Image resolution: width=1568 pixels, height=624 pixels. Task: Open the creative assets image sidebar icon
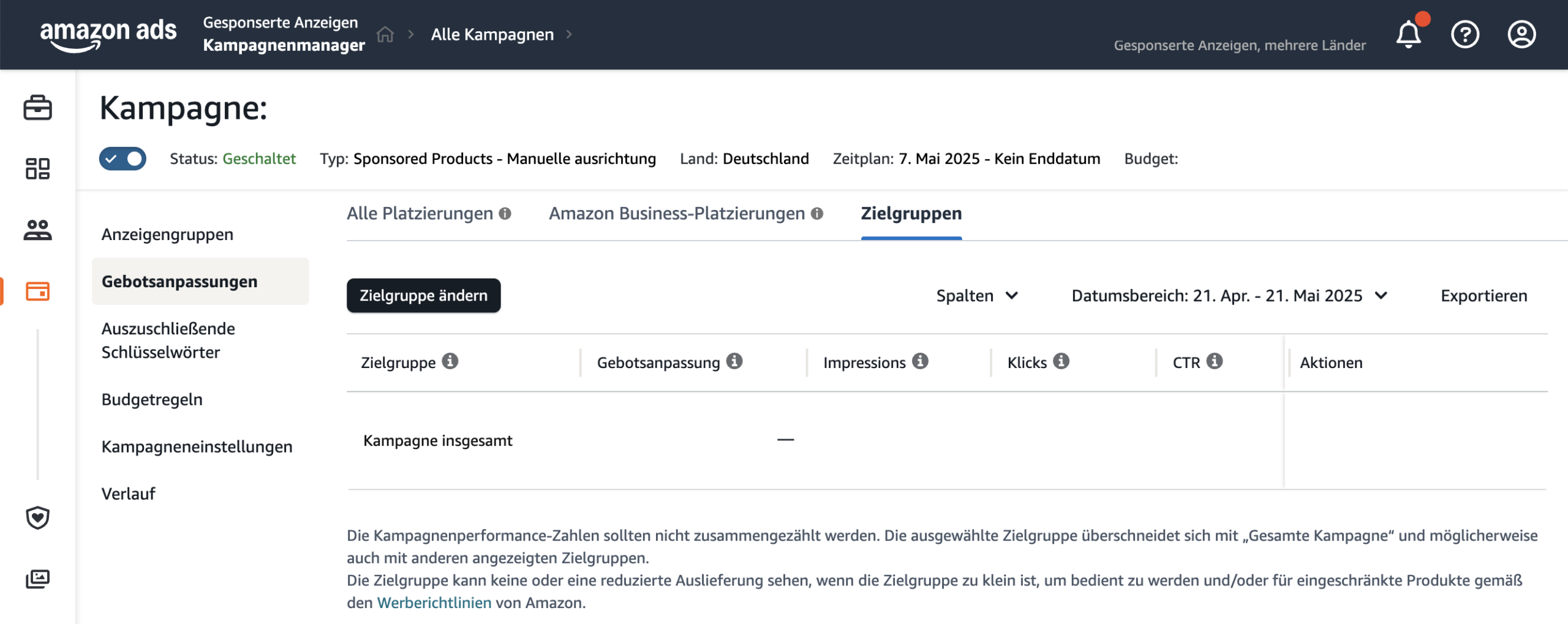coord(38,578)
